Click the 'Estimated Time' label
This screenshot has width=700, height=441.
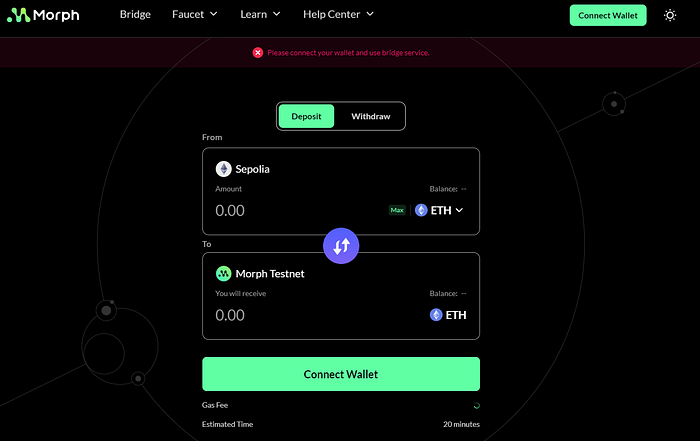pyautogui.click(x=227, y=424)
